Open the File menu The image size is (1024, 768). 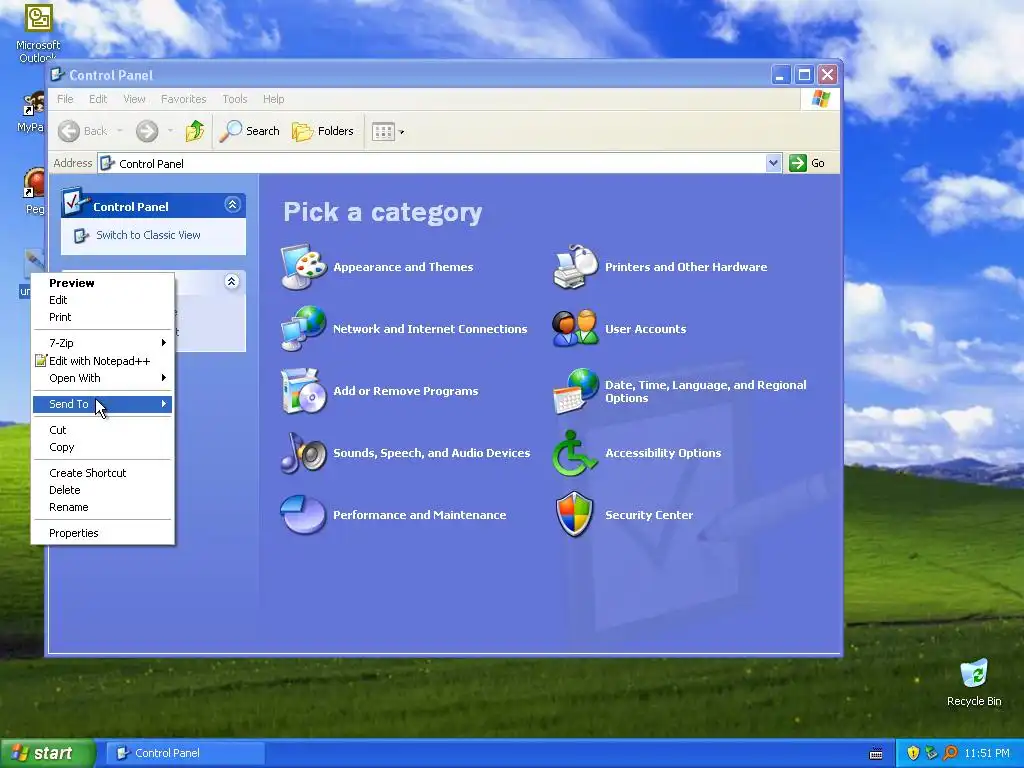pos(65,99)
